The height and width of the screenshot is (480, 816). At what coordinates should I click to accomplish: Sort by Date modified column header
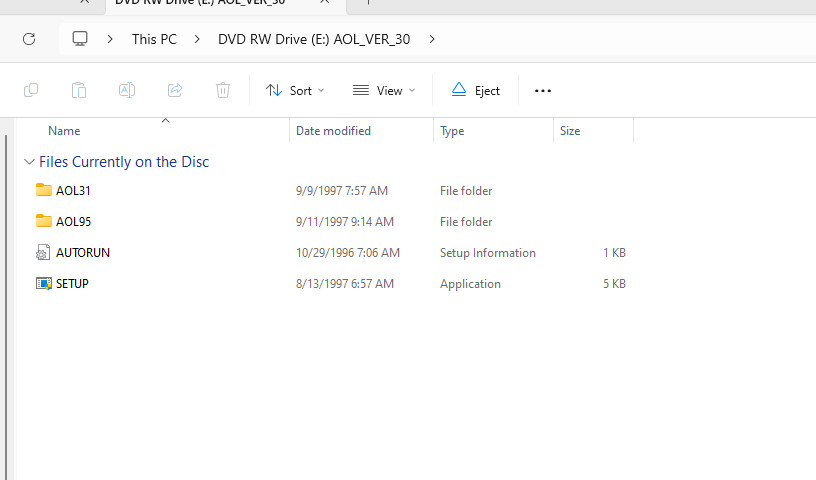tap(333, 131)
